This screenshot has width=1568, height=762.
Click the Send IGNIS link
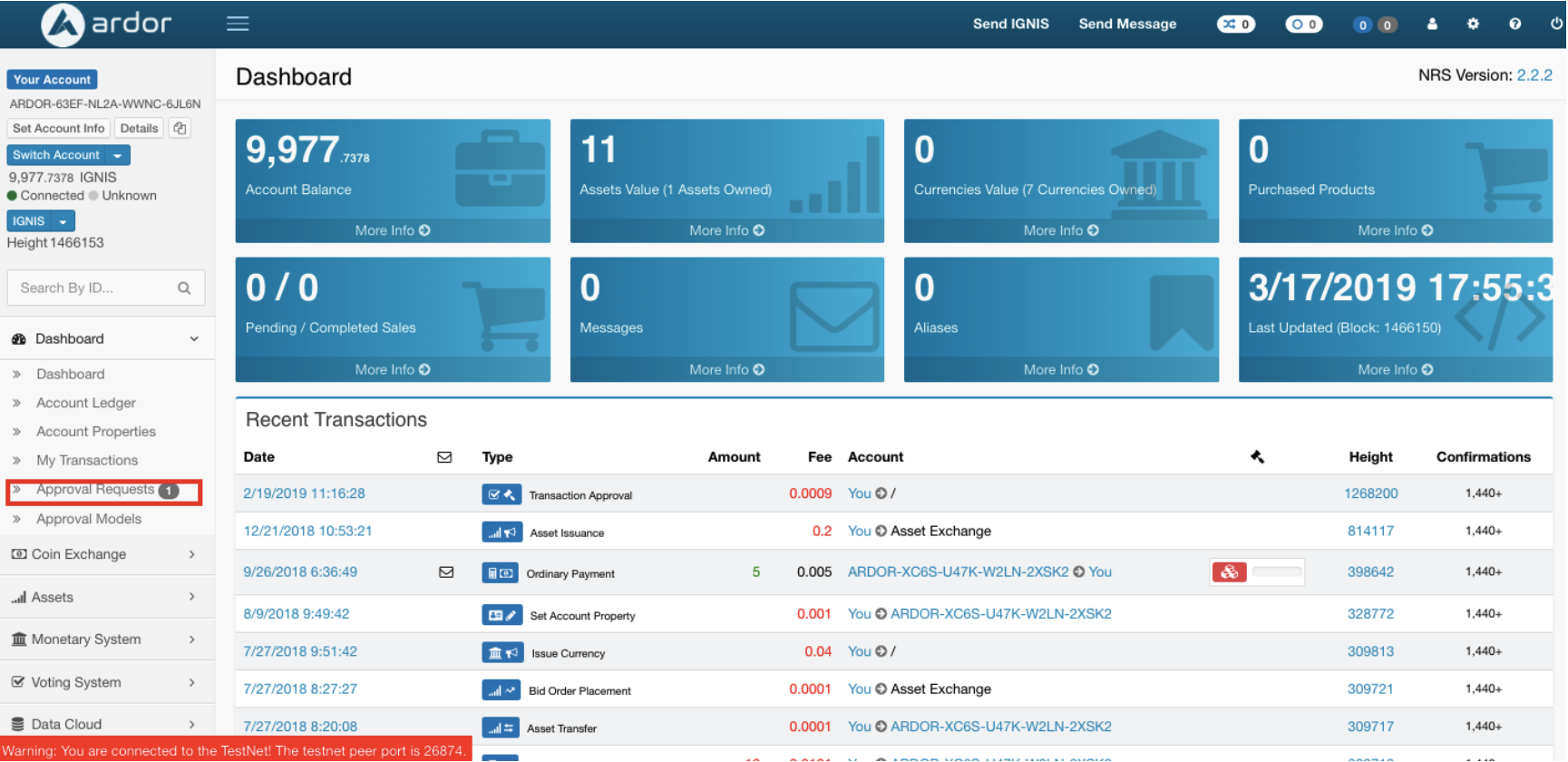1010,24
